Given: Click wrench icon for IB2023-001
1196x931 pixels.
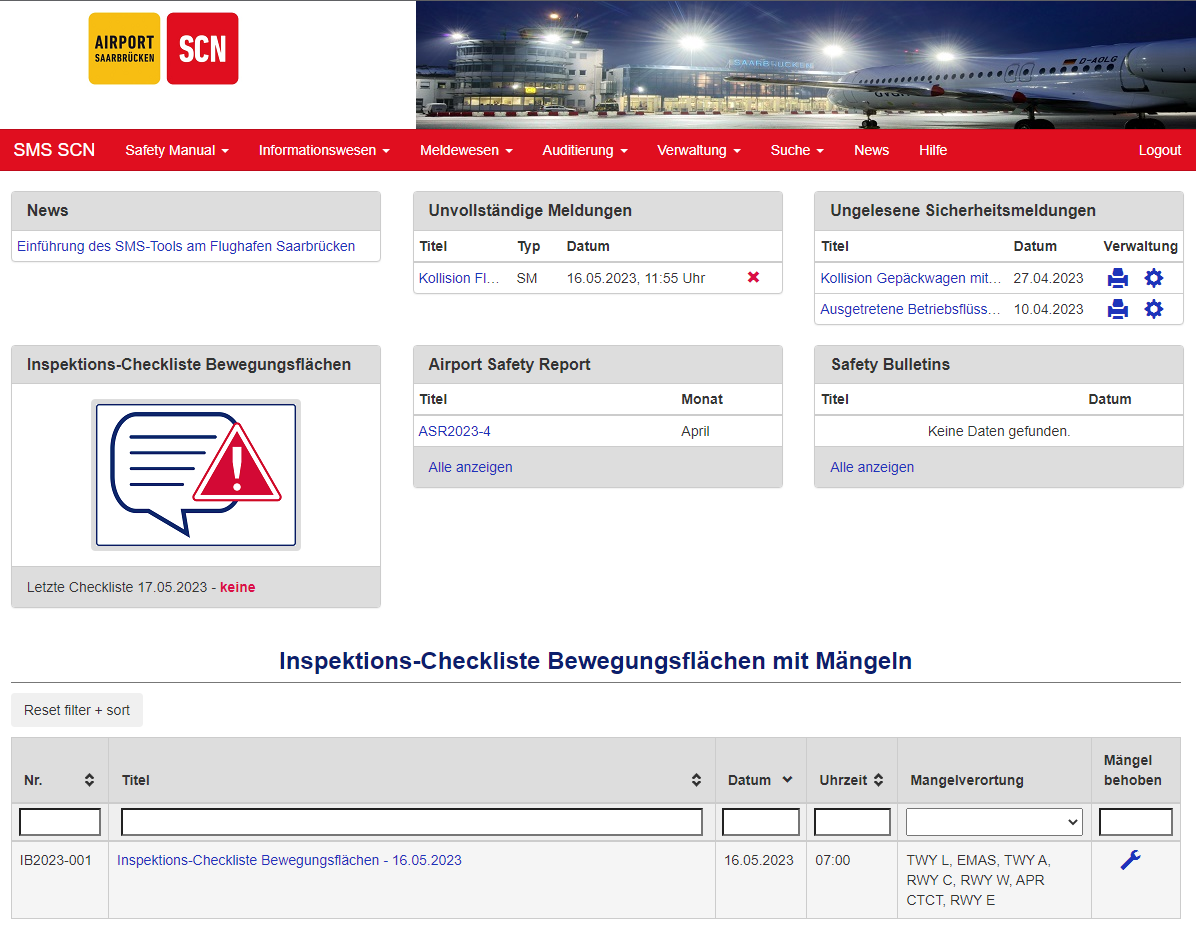Looking at the screenshot, I should point(1130,860).
